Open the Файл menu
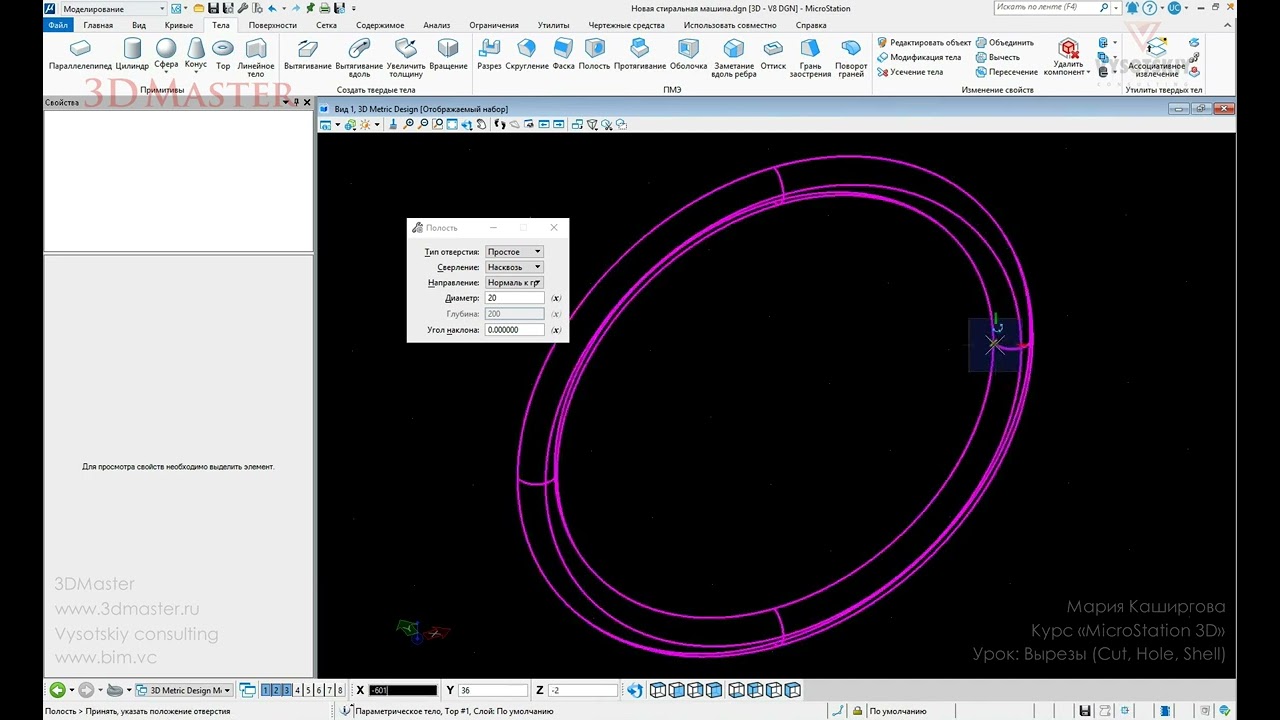 58,25
